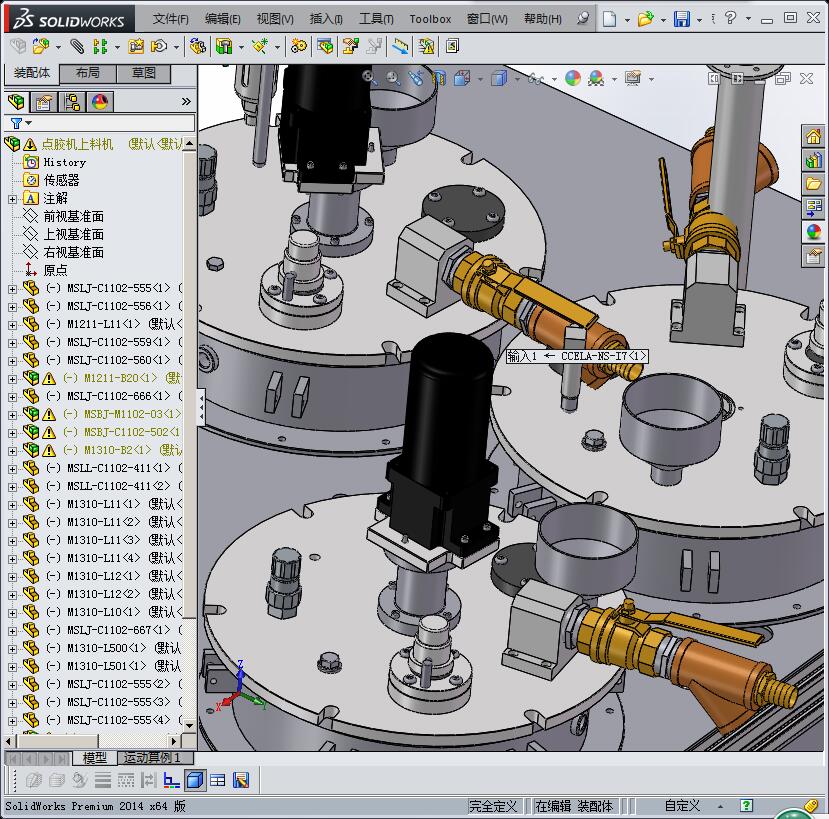The width and height of the screenshot is (829, 819).
Task: Open the PropertyManager tab icon
Action: coord(44,102)
